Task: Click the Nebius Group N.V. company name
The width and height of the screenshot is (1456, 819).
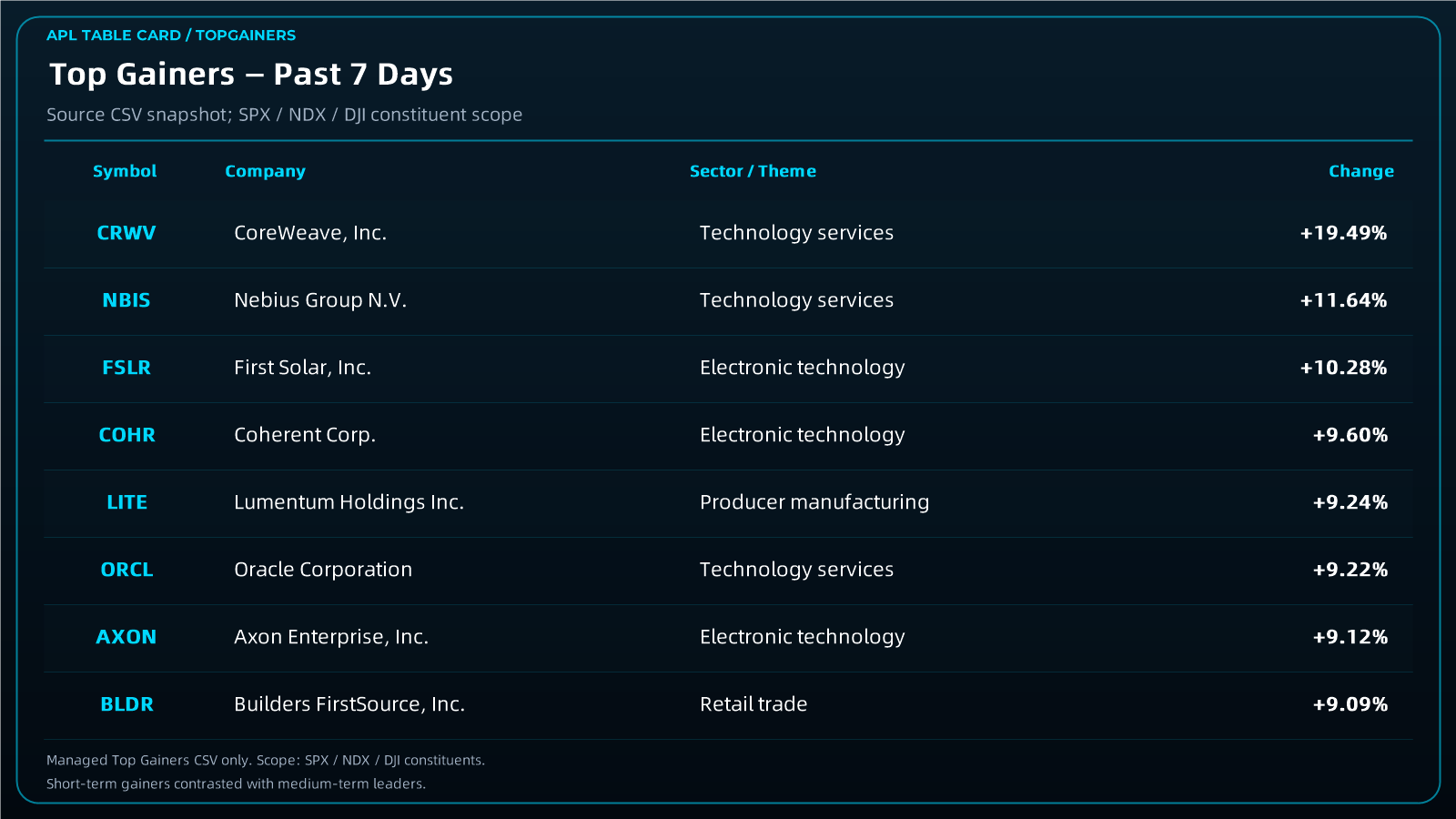Action: (x=320, y=300)
